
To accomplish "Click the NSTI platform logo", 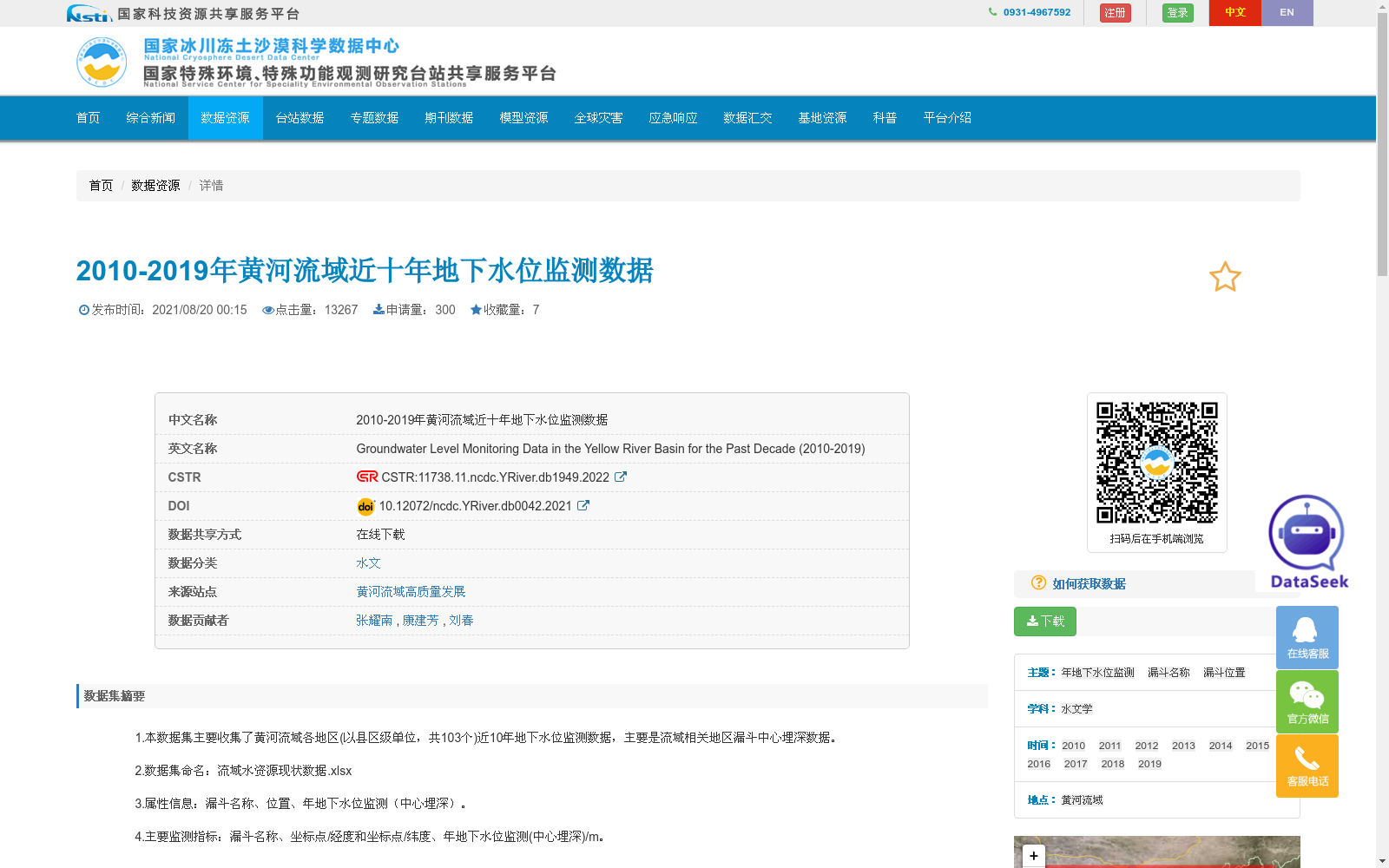I will tap(89, 13).
